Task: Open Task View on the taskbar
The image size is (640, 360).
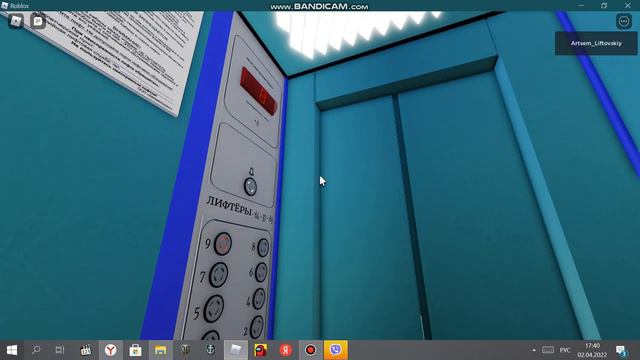Action: (60, 350)
